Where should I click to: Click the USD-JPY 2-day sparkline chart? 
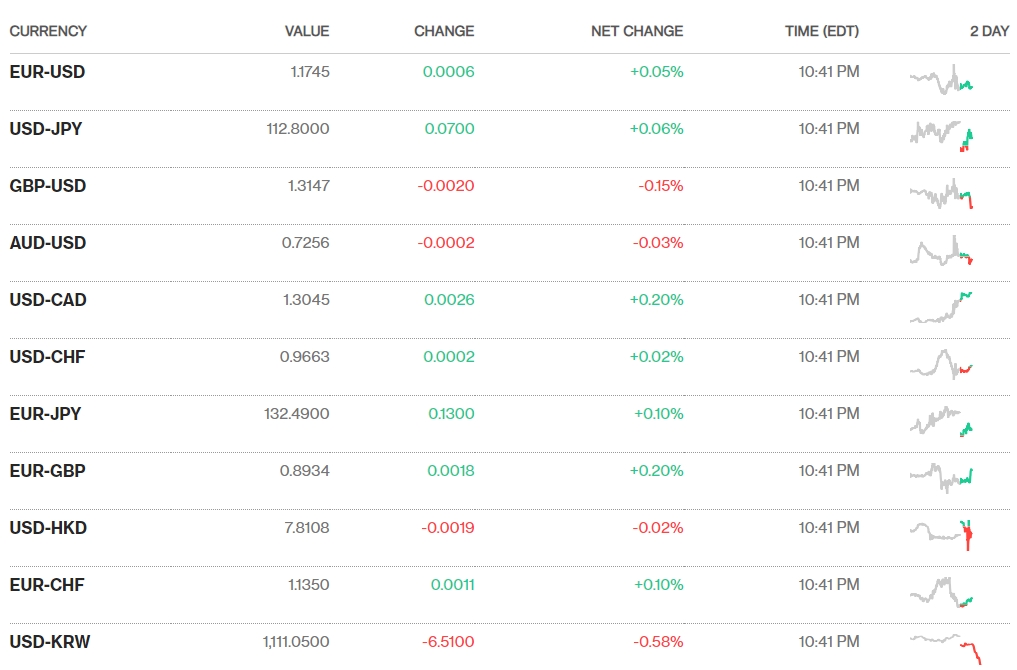(941, 135)
